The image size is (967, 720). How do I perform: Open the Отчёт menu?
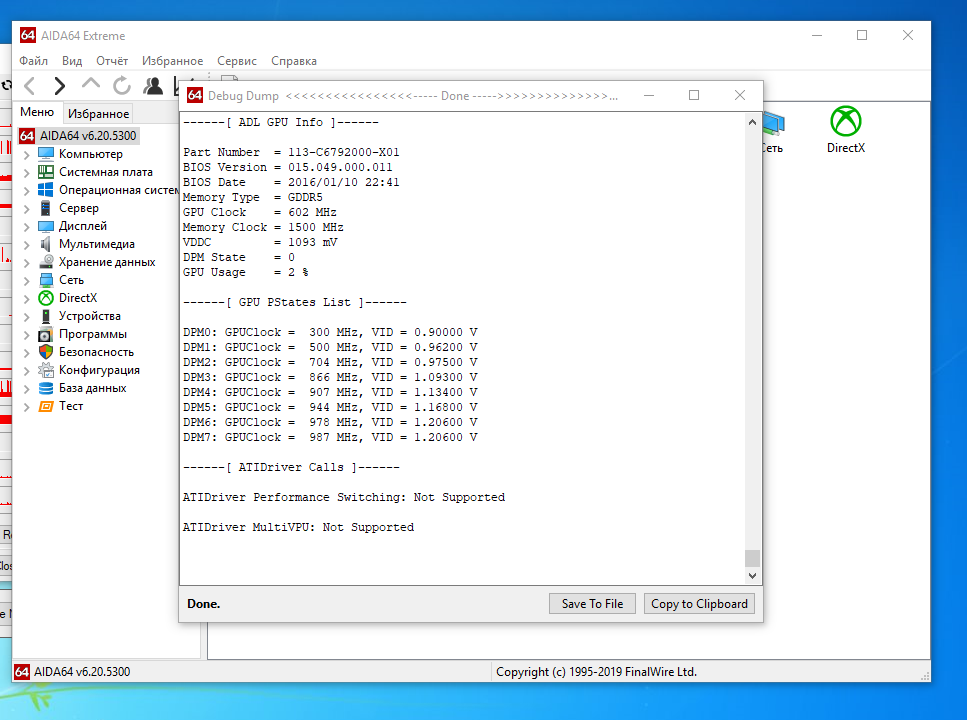[112, 60]
